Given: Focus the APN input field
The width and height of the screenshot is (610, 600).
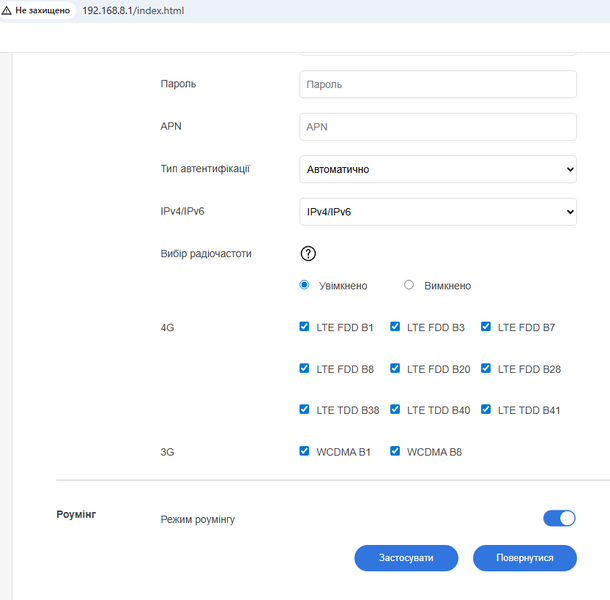Looking at the screenshot, I should pyautogui.click(x=438, y=127).
